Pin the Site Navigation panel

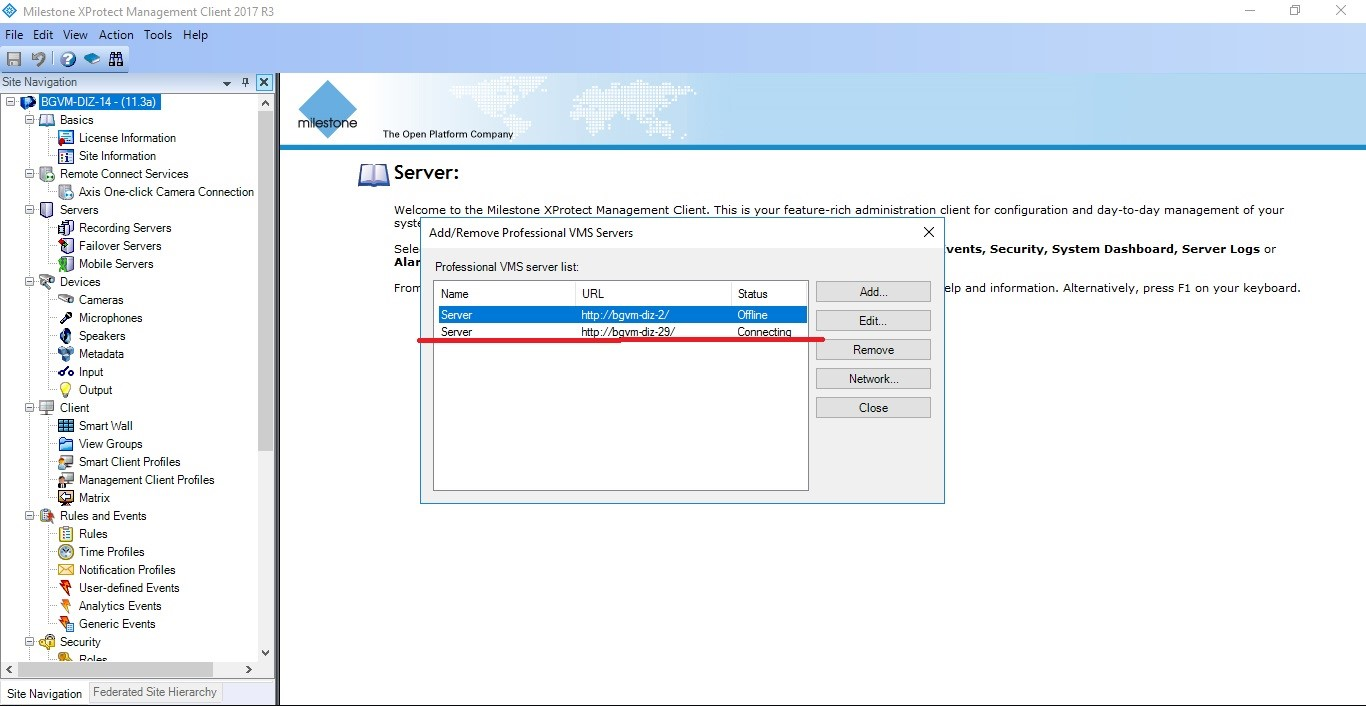coord(246,83)
